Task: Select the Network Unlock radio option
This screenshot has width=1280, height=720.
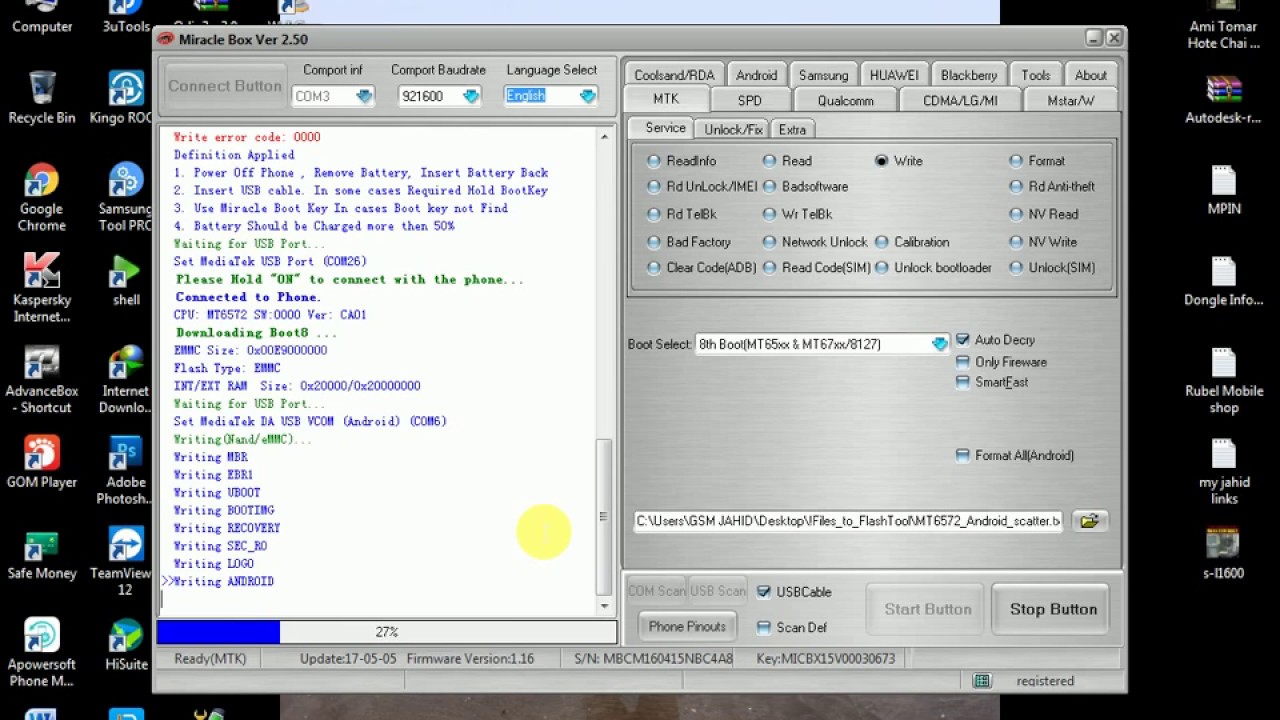Action: point(816,242)
